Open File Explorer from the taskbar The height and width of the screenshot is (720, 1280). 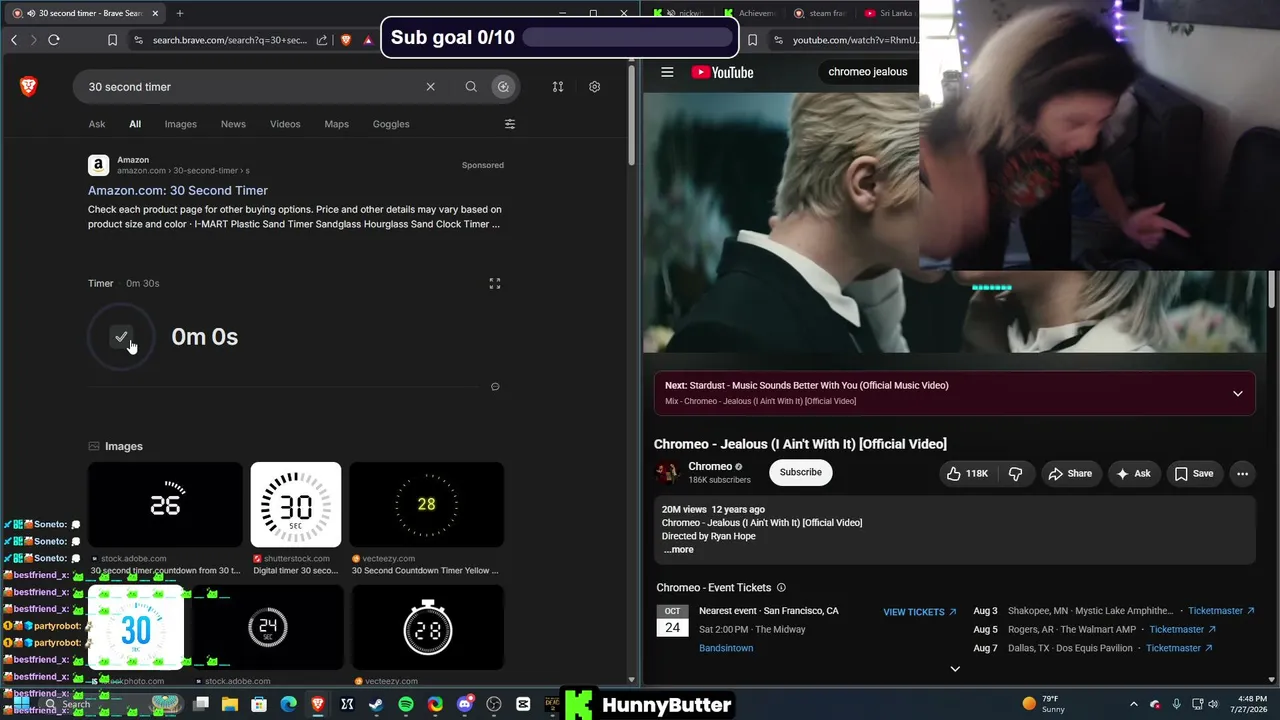(x=230, y=704)
